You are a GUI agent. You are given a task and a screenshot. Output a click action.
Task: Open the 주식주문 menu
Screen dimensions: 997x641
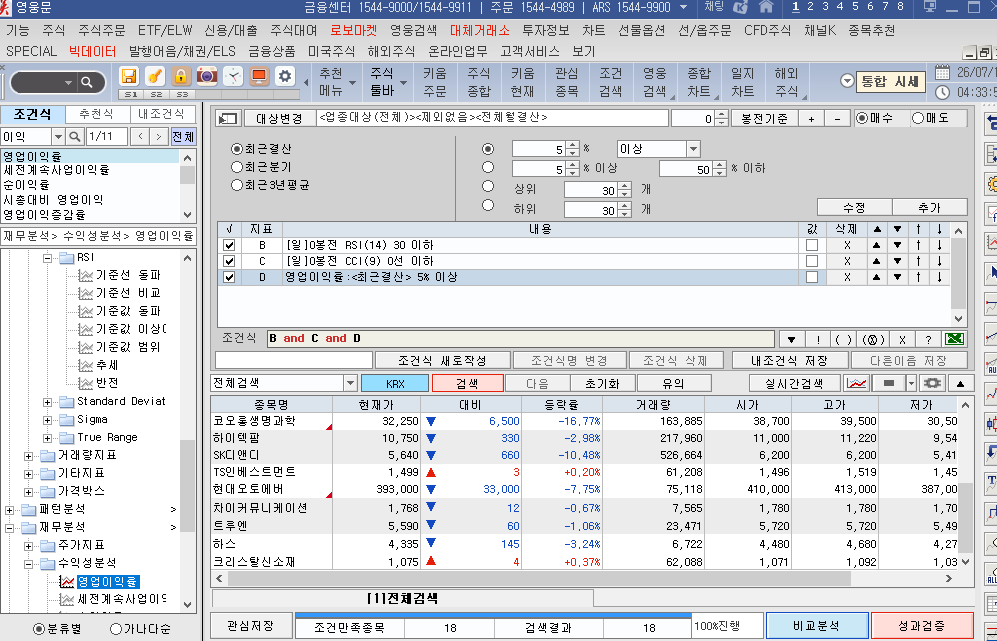102,31
